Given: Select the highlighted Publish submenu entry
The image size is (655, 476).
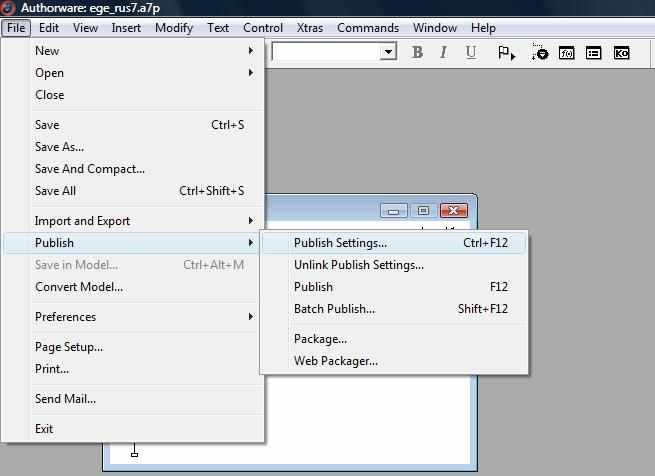Looking at the screenshot, I should (133, 243).
